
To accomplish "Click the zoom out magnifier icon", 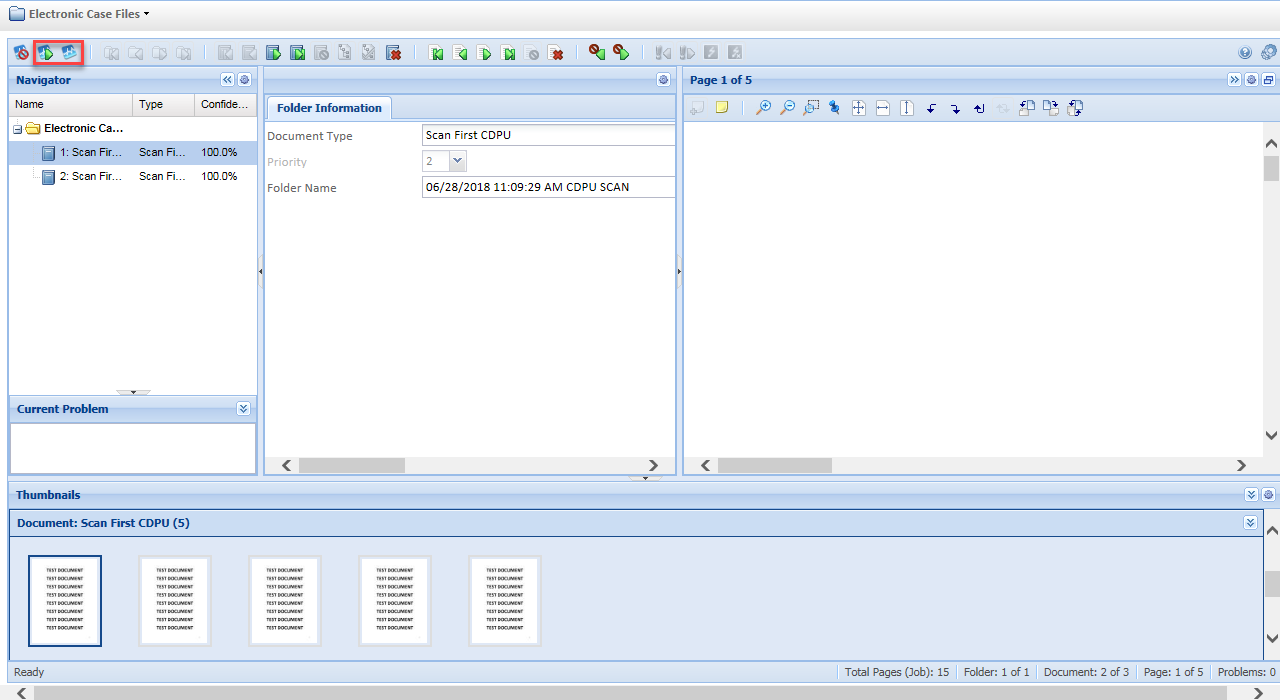I will (x=787, y=108).
